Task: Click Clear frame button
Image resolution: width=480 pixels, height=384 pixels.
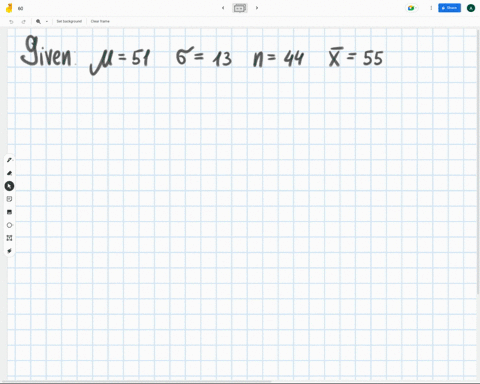Action: click(100, 21)
